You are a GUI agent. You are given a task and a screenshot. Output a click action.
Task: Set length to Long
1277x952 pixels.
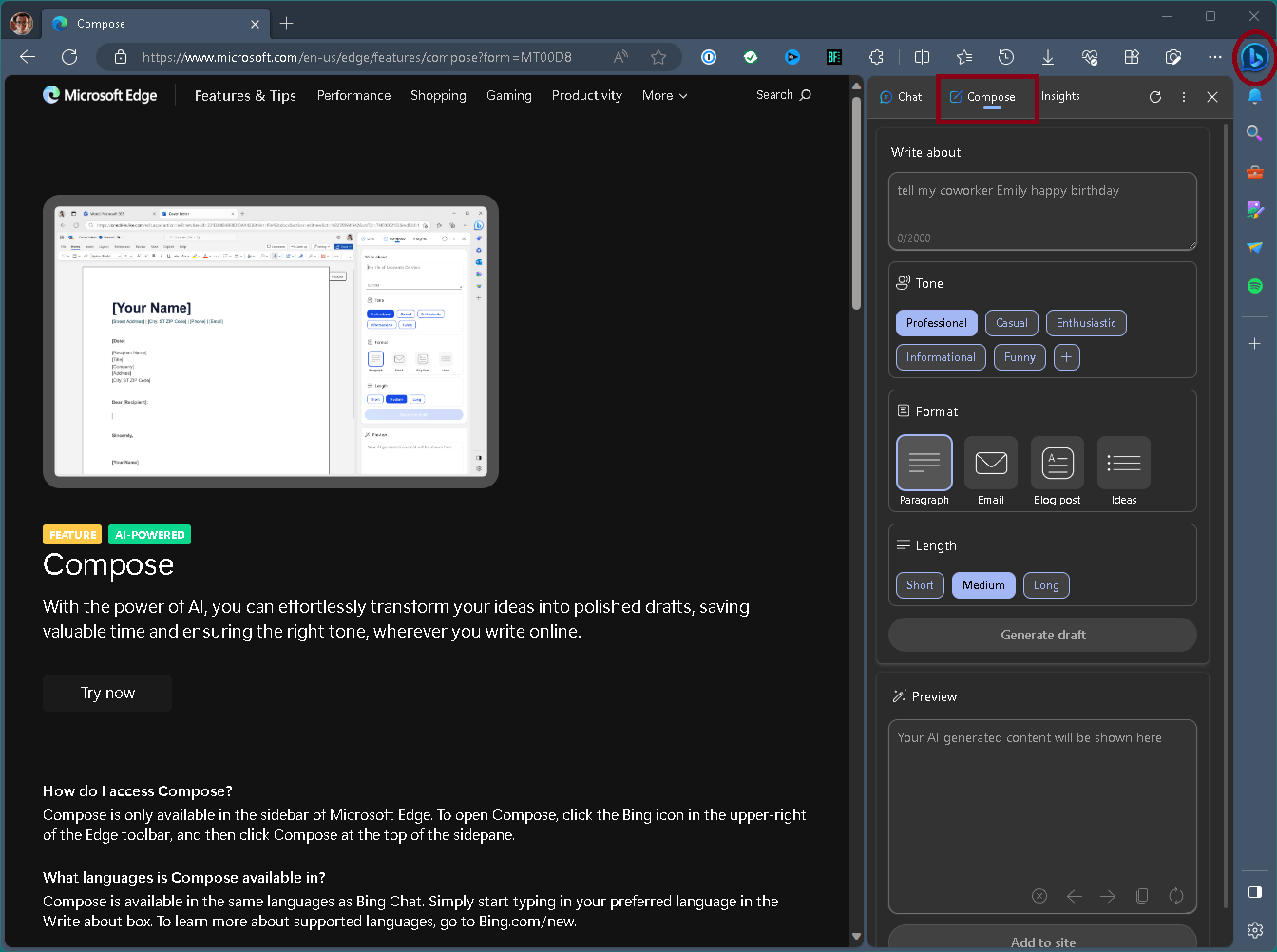1046,585
